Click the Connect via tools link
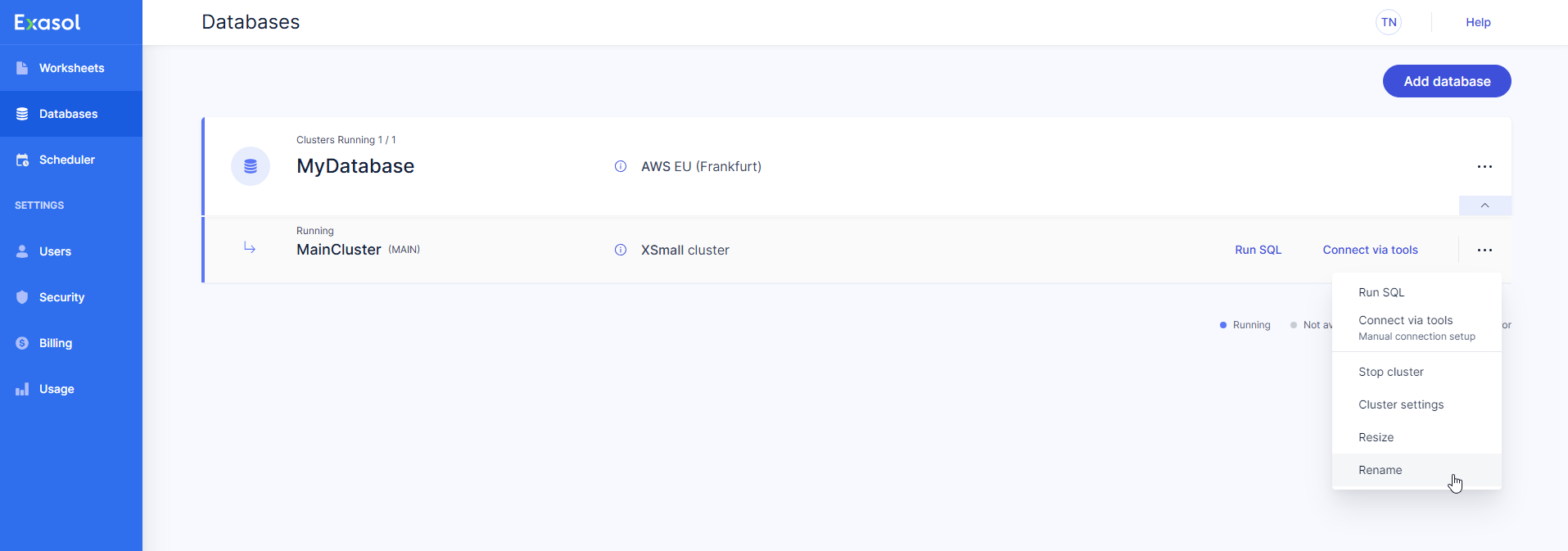 (1370, 250)
